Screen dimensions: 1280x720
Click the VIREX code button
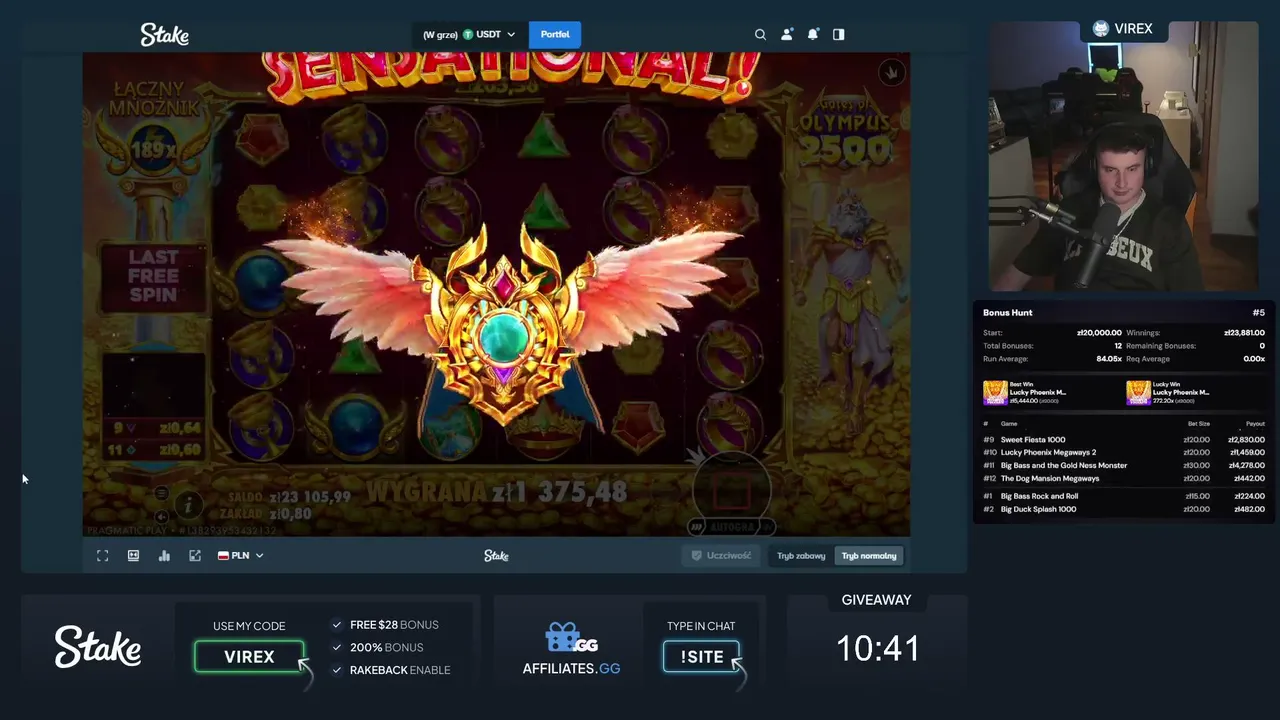tap(249, 657)
